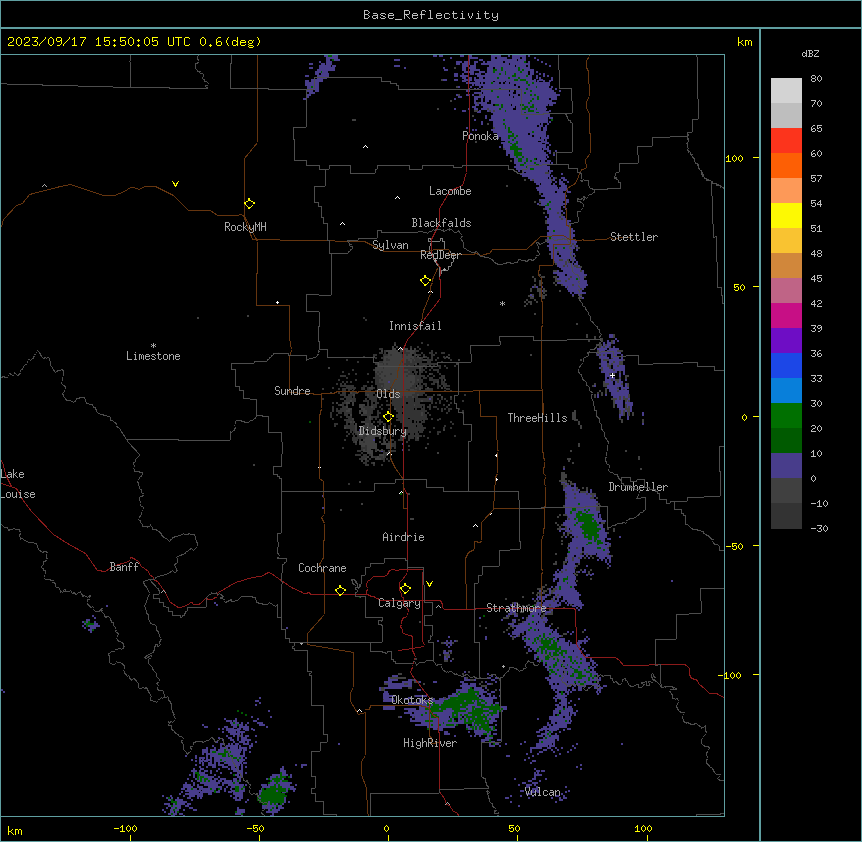
Task: Click the Blackfalds city label
Action: coord(441,223)
